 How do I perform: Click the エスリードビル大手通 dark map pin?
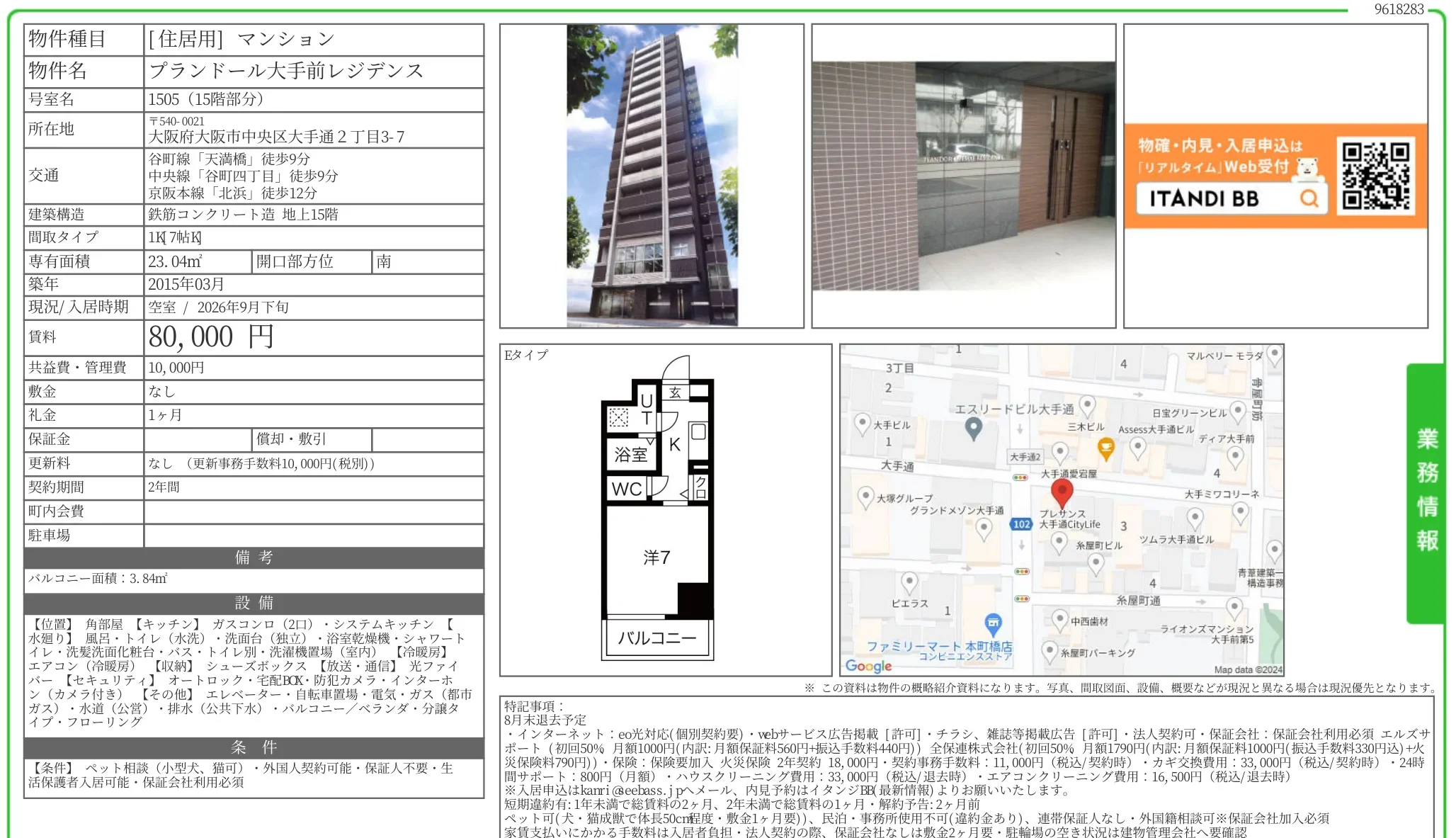[974, 428]
